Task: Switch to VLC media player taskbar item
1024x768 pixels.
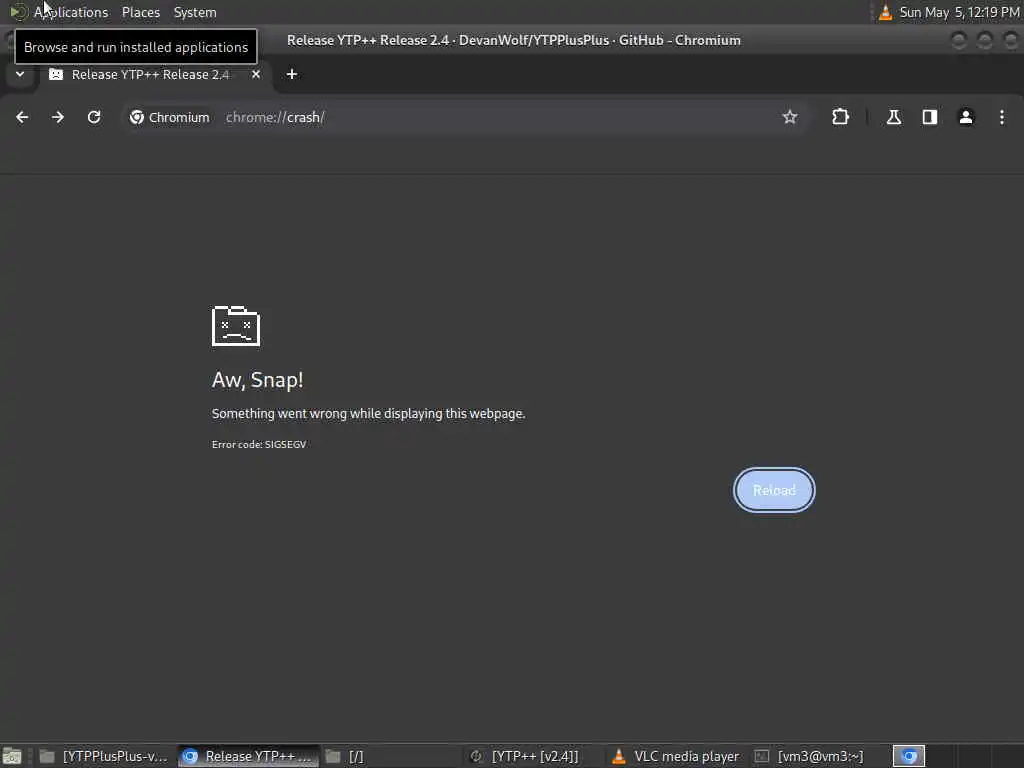Action: click(675, 756)
